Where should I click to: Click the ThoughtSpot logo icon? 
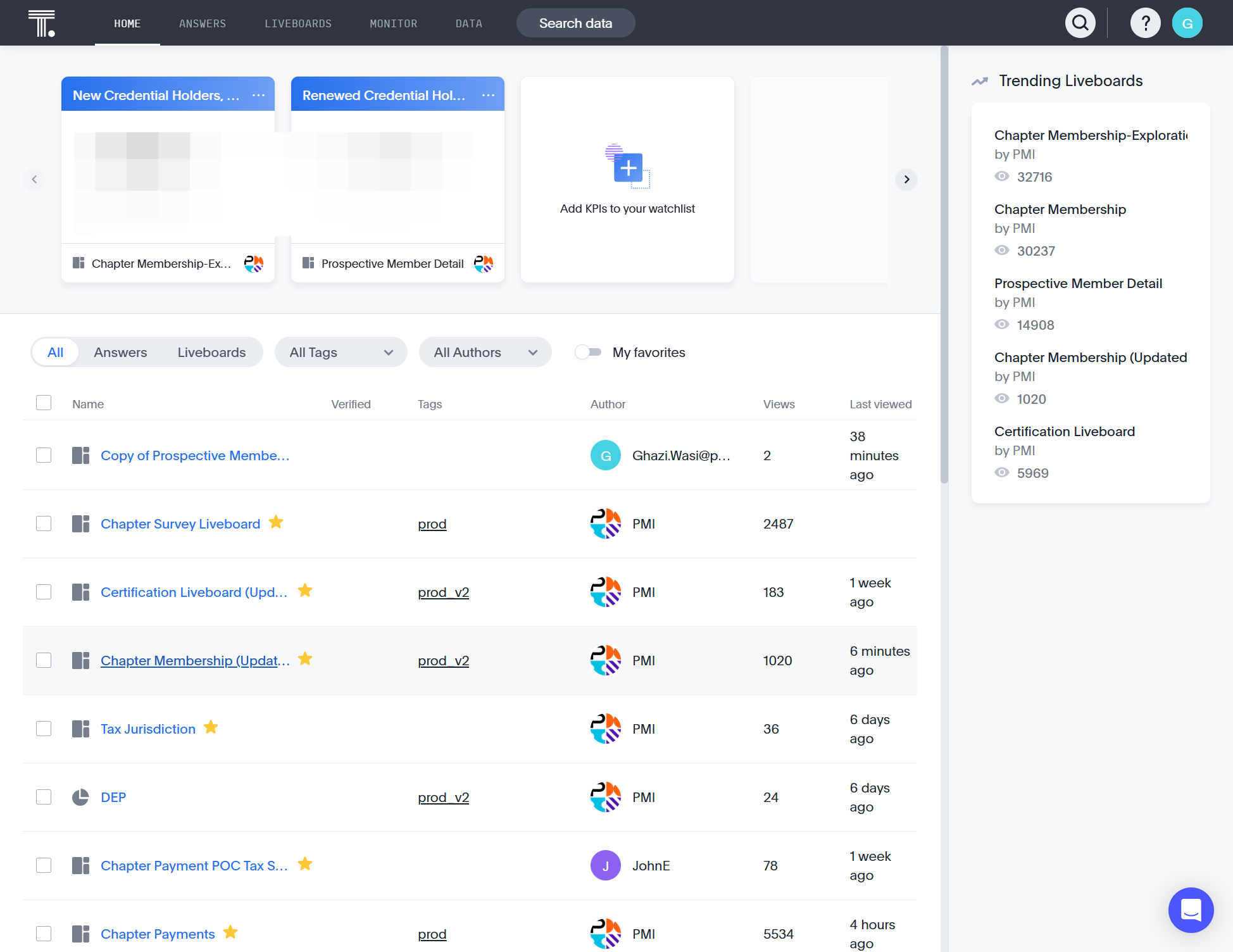(42, 23)
